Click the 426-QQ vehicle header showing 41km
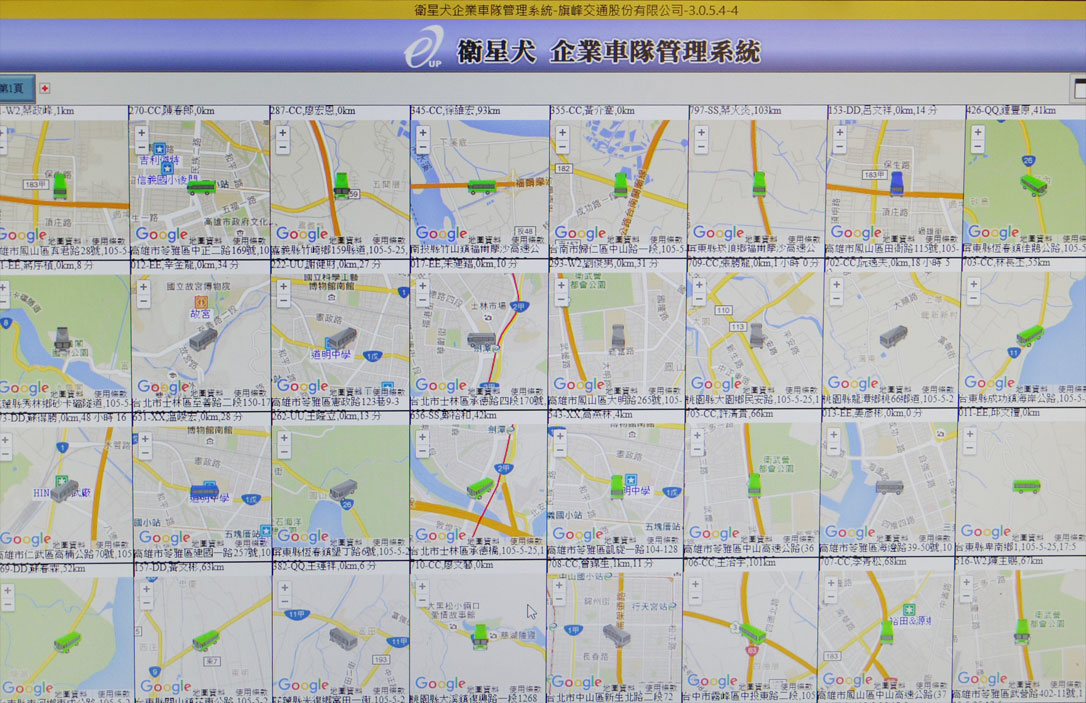The image size is (1086, 703). pyautogui.click(x=1011, y=110)
